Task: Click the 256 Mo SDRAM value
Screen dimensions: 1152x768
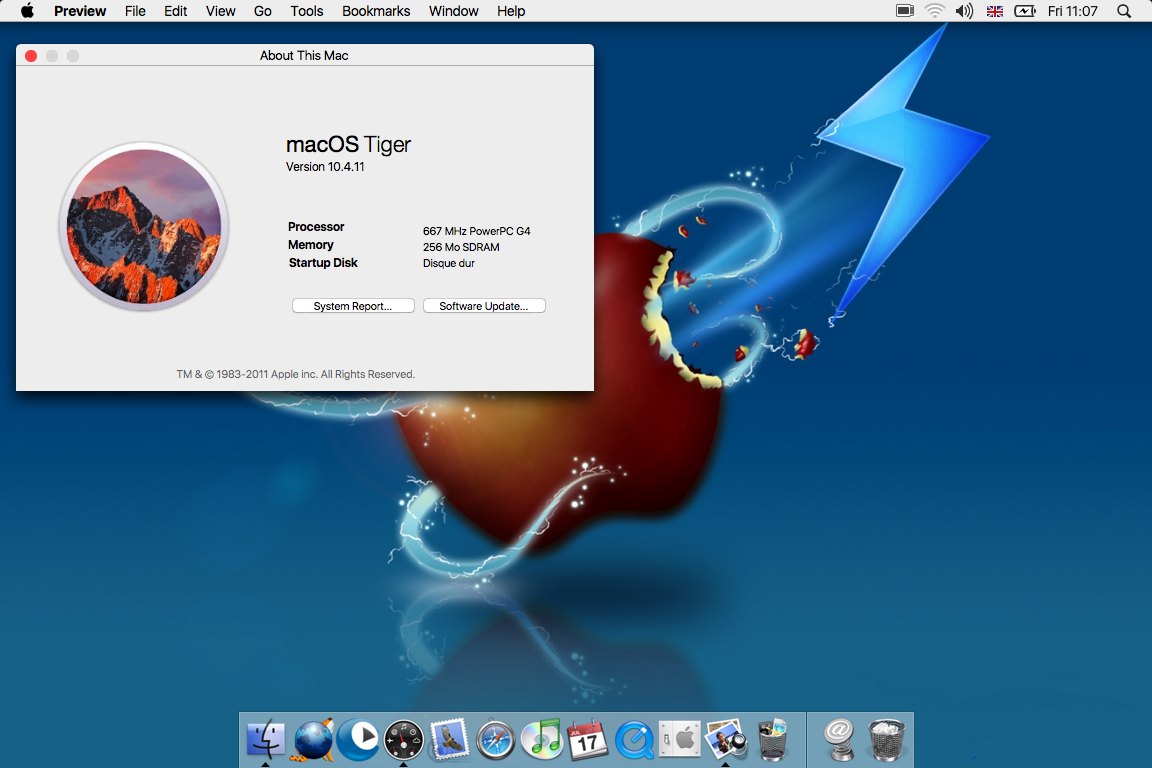Action: (461, 247)
